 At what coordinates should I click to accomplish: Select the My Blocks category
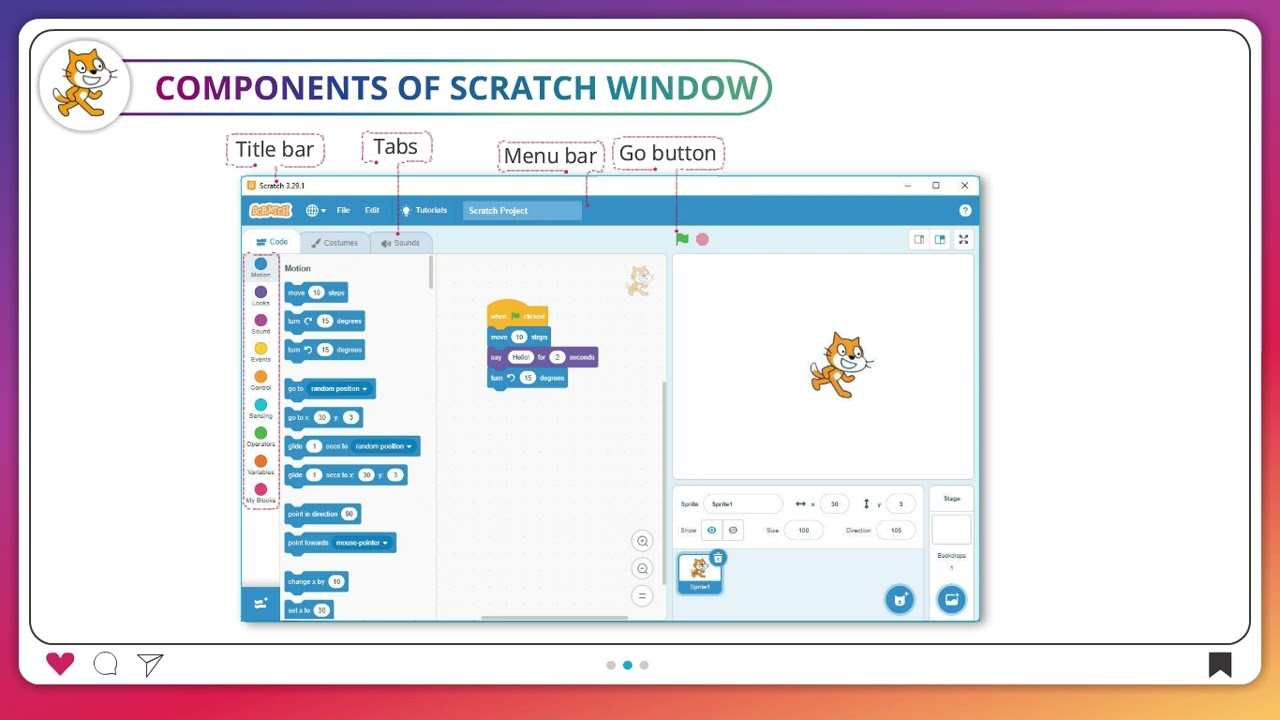260,493
